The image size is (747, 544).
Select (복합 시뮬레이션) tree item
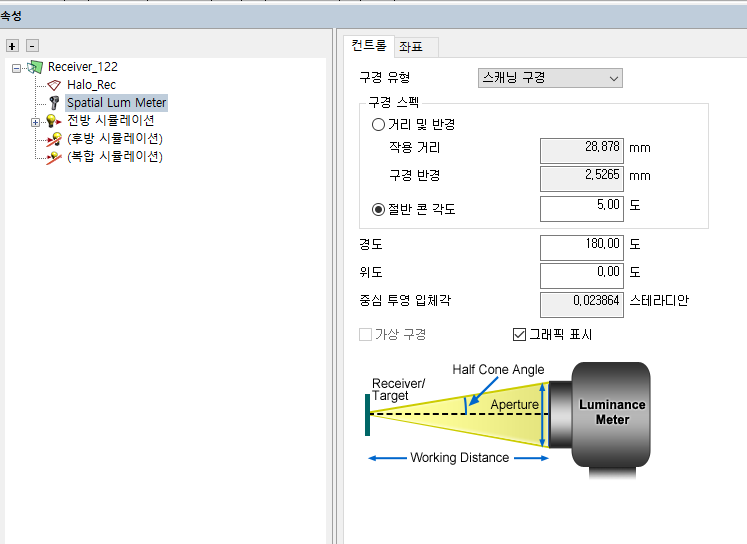(115, 157)
